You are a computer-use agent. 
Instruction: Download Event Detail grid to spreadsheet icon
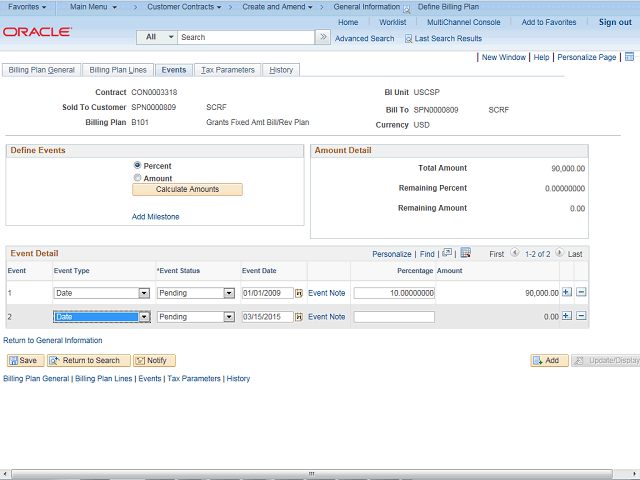point(465,254)
